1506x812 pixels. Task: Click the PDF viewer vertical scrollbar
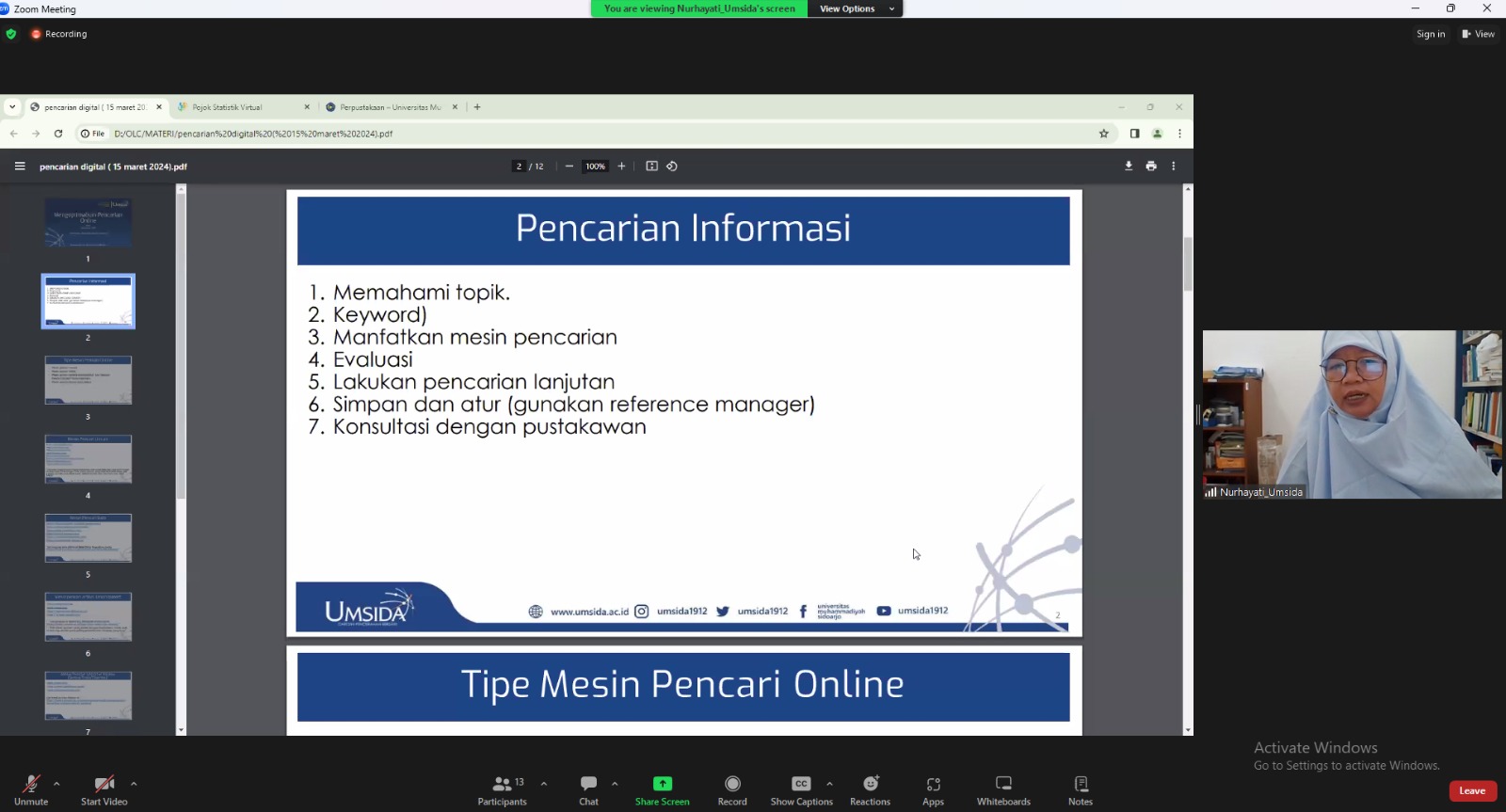[x=1188, y=263]
